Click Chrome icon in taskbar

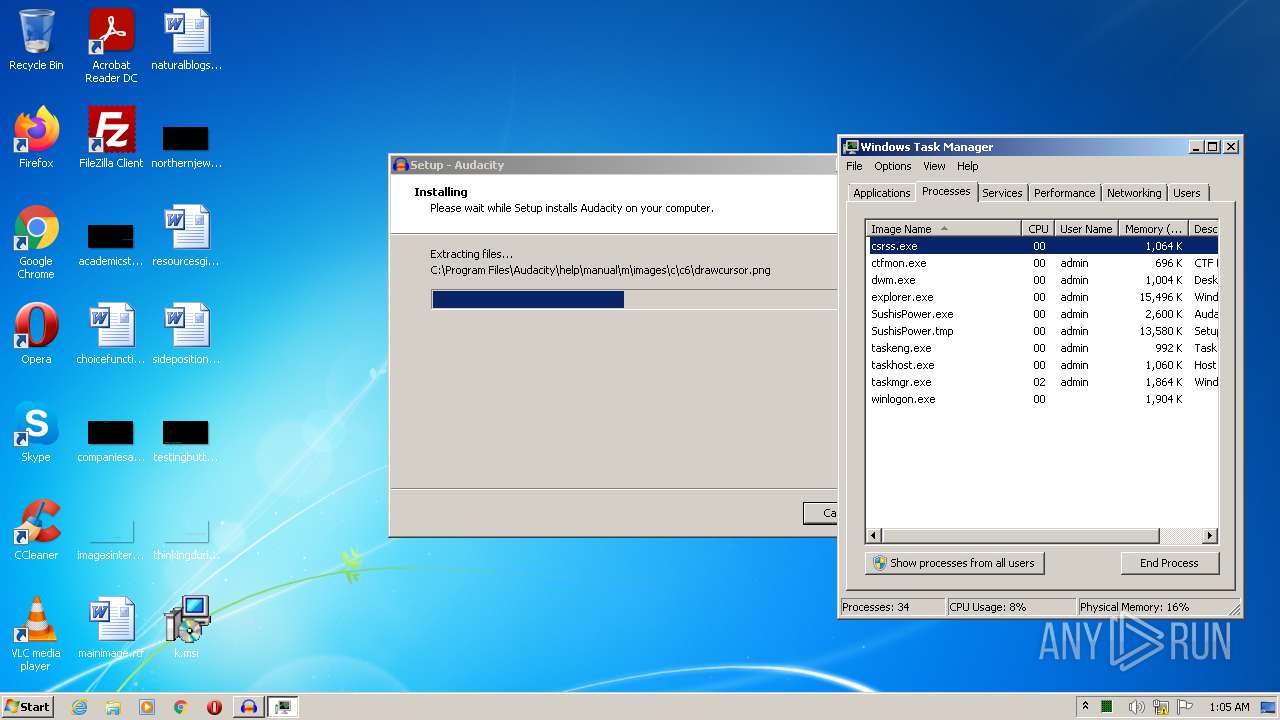pos(181,707)
